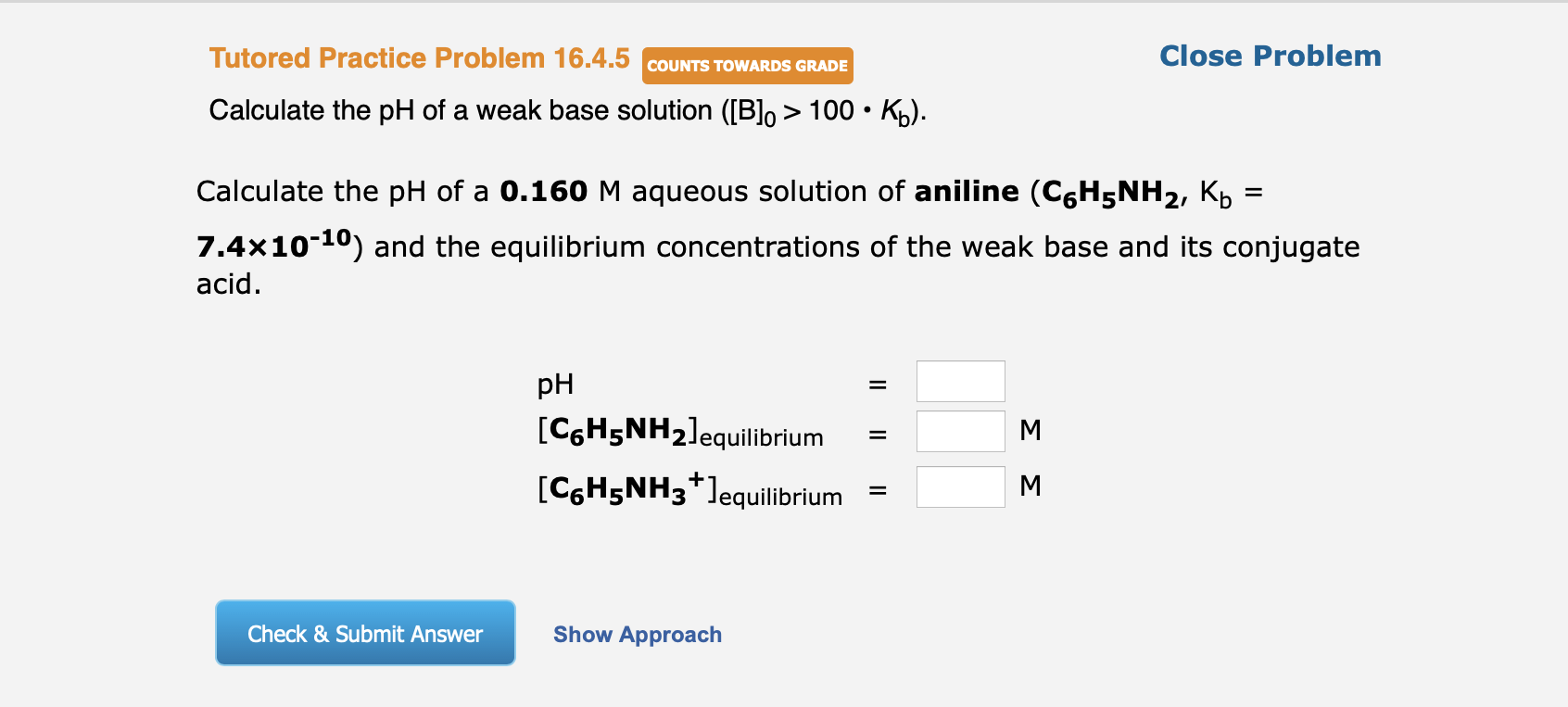The height and width of the screenshot is (707, 1568).
Task: Dismiss the problem via Close Problem
Action: pyautogui.click(x=1270, y=56)
